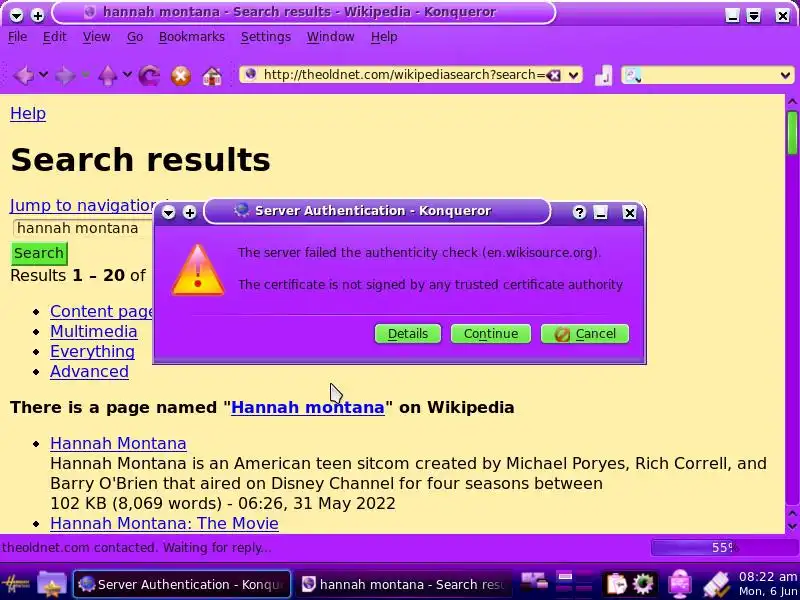
Task: Open the Konqueror window menu arrow button
Action: pos(16,15)
